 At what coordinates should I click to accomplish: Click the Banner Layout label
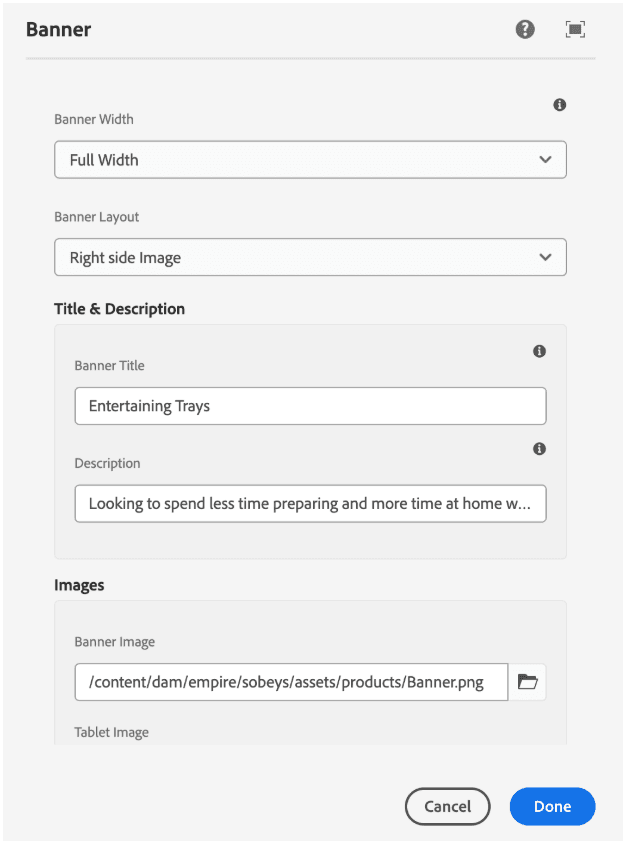click(x=97, y=217)
